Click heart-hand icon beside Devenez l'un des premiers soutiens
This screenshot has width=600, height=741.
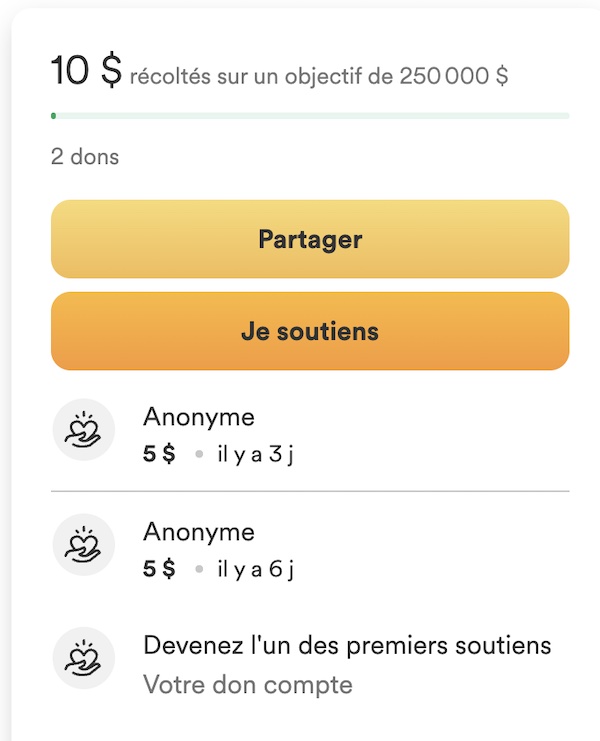(84, 659)
